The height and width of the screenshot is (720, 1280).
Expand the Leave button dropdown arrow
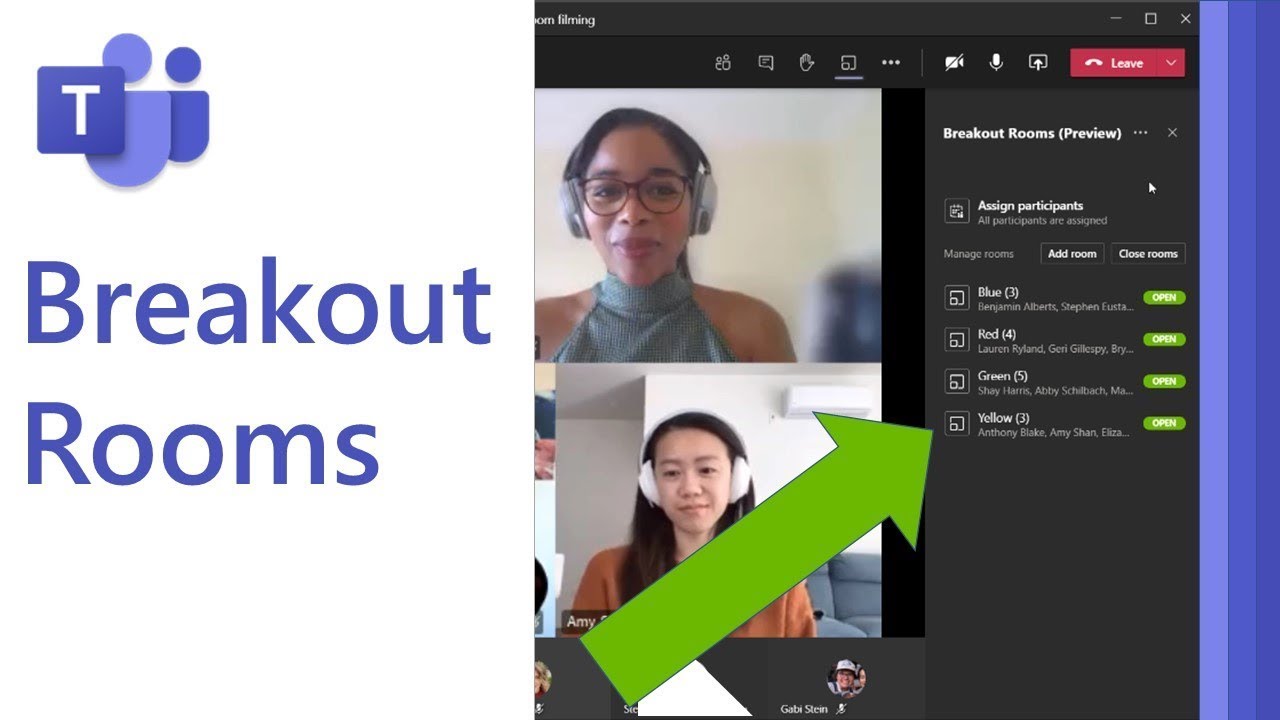point(1171,63)
